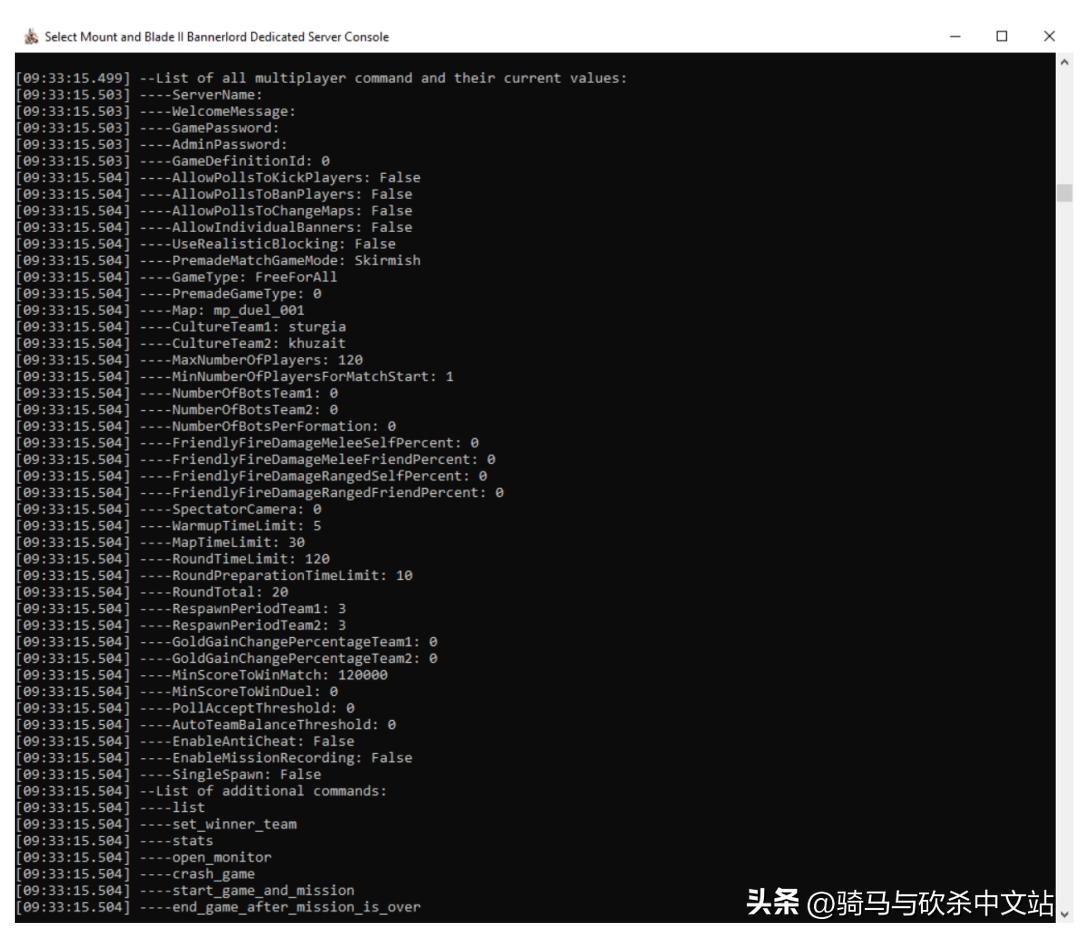The image size is (1080, 942).
Task: Click the AdminPassword line
Action: 152,145
